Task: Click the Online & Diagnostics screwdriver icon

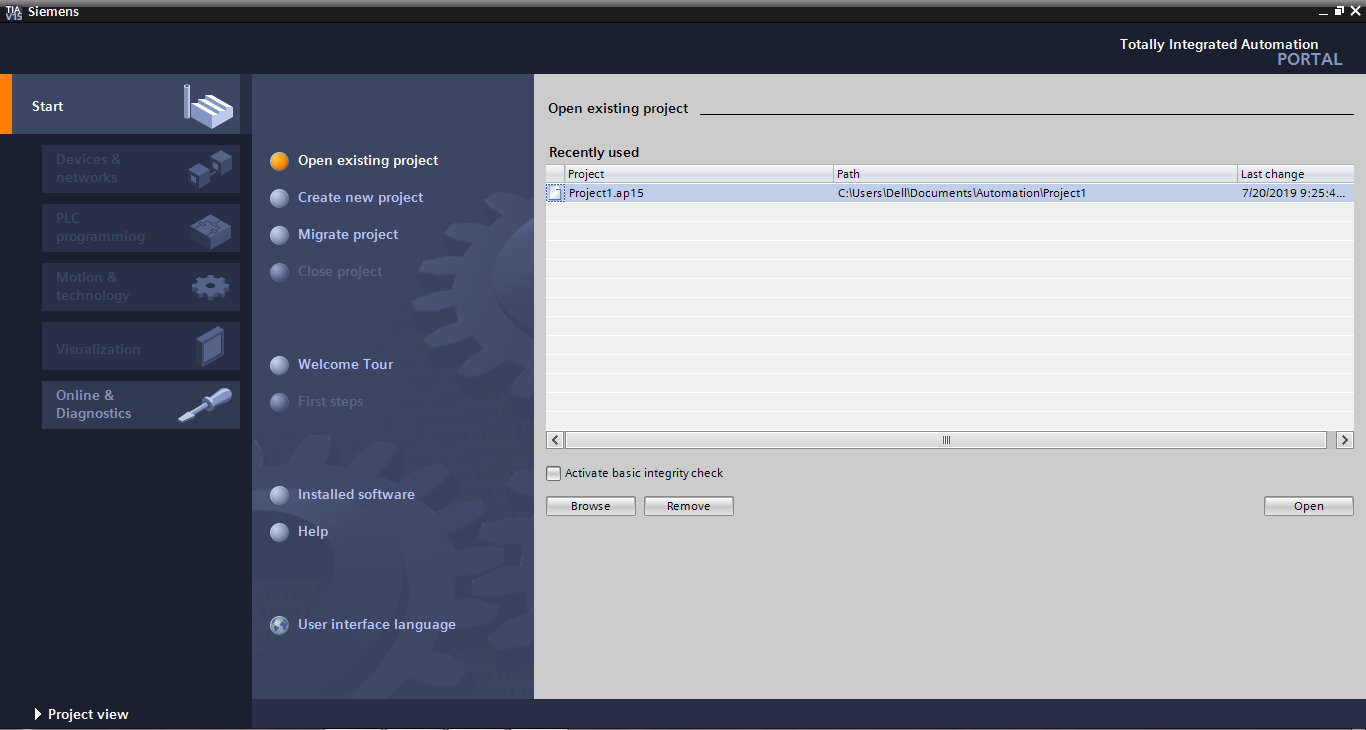Action: pos(205,405)
